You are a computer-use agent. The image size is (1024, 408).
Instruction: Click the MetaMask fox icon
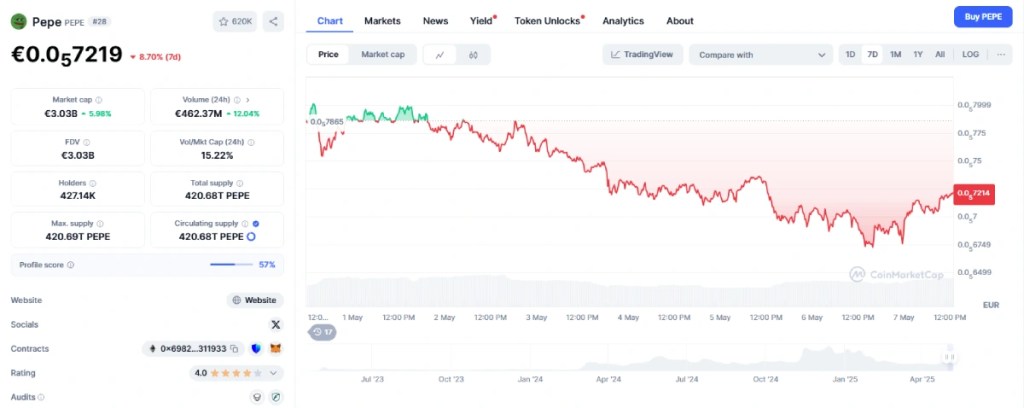[276, 349]
